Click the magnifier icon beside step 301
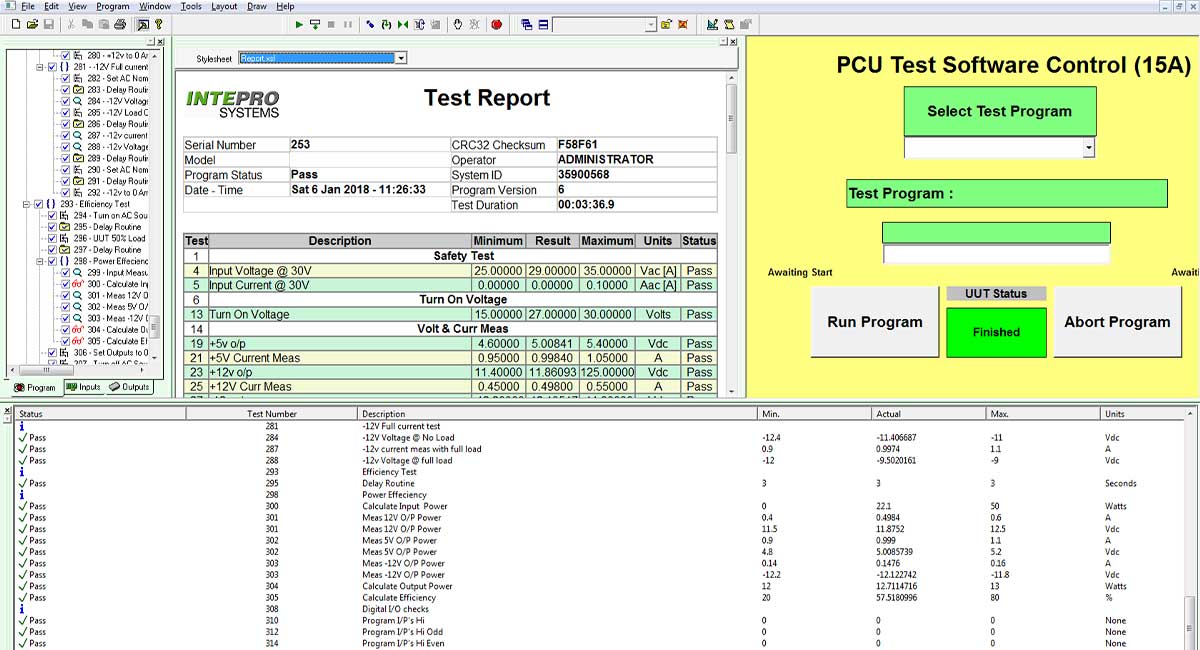Viewport: 1200px width, 650px height. point(78,296)
